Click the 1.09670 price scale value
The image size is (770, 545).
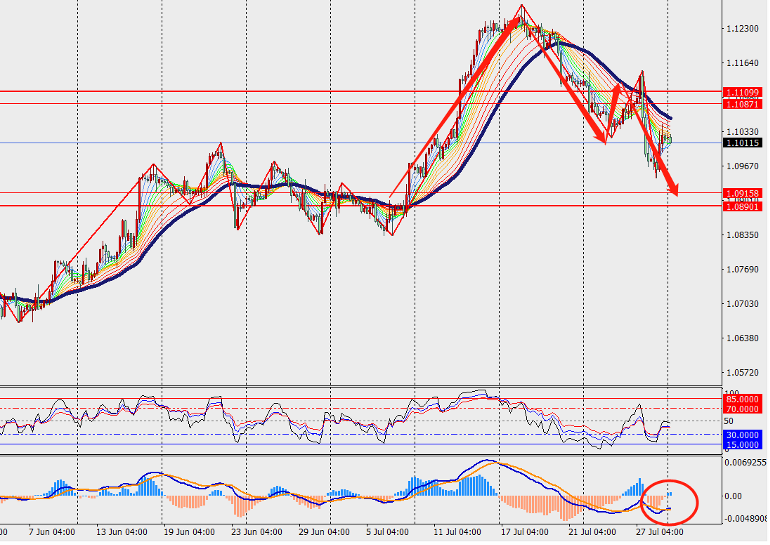point(742,166)
